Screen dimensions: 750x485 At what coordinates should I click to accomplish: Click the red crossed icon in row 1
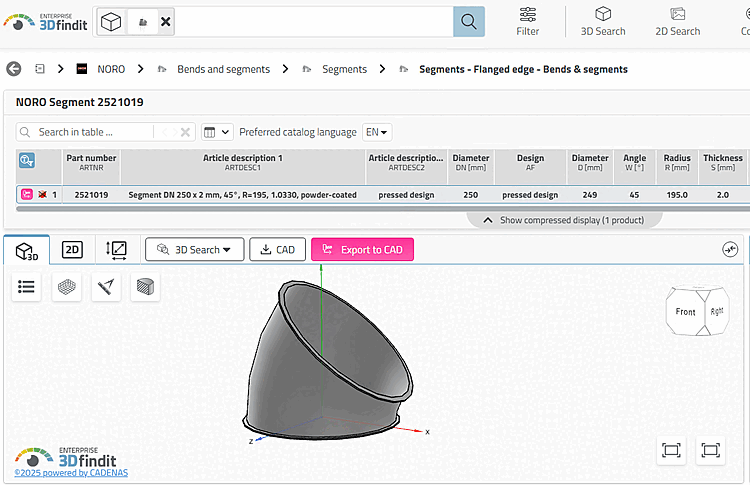[x=43, y=195]
